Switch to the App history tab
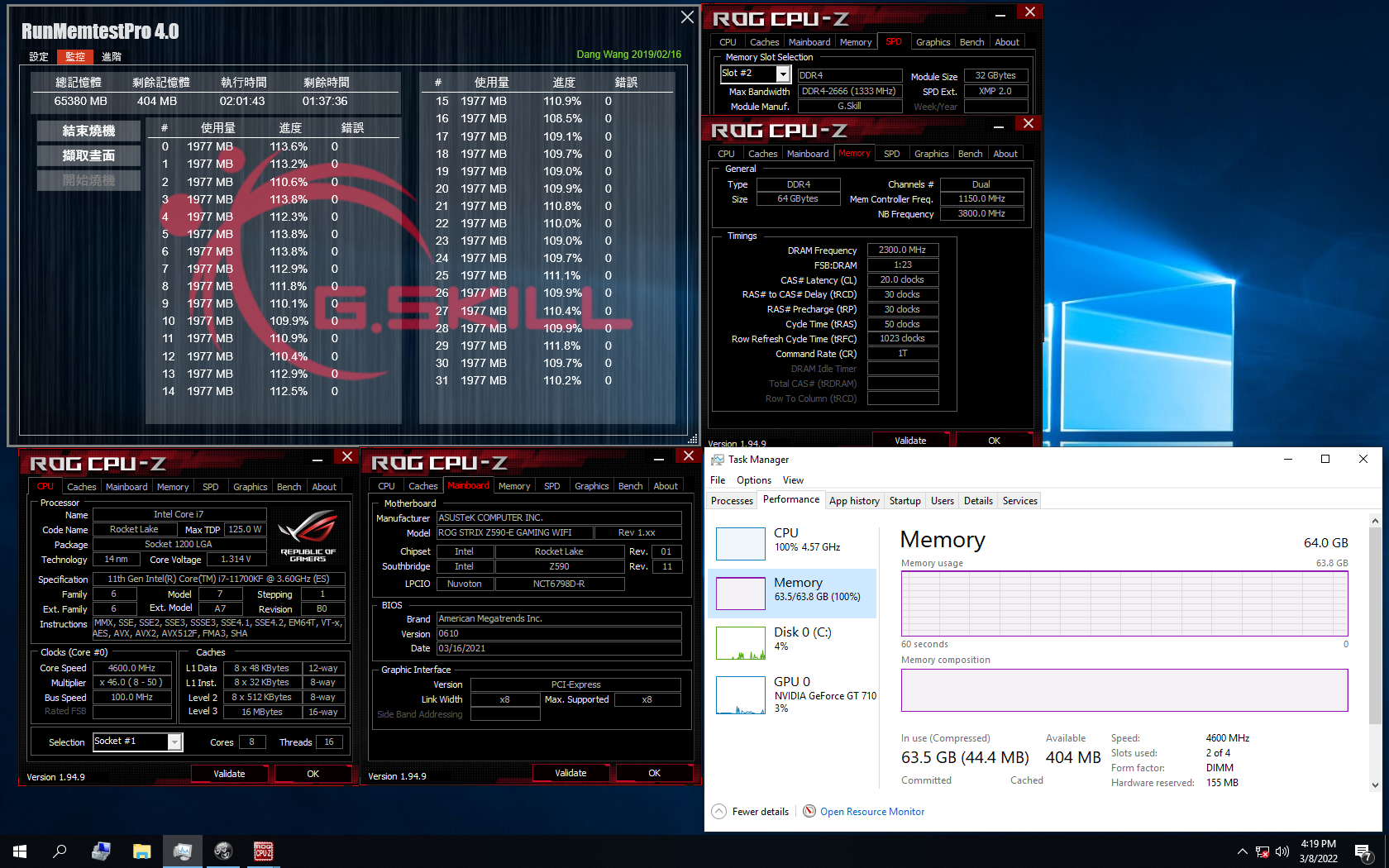 854,500
